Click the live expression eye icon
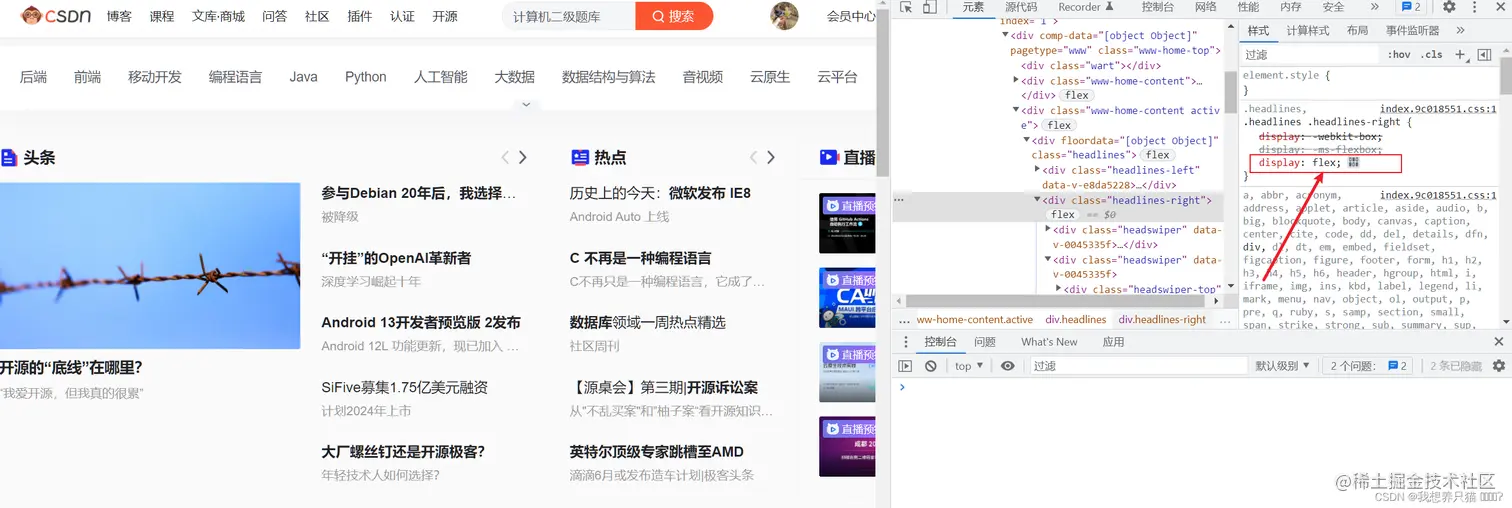 (1007, 366)
